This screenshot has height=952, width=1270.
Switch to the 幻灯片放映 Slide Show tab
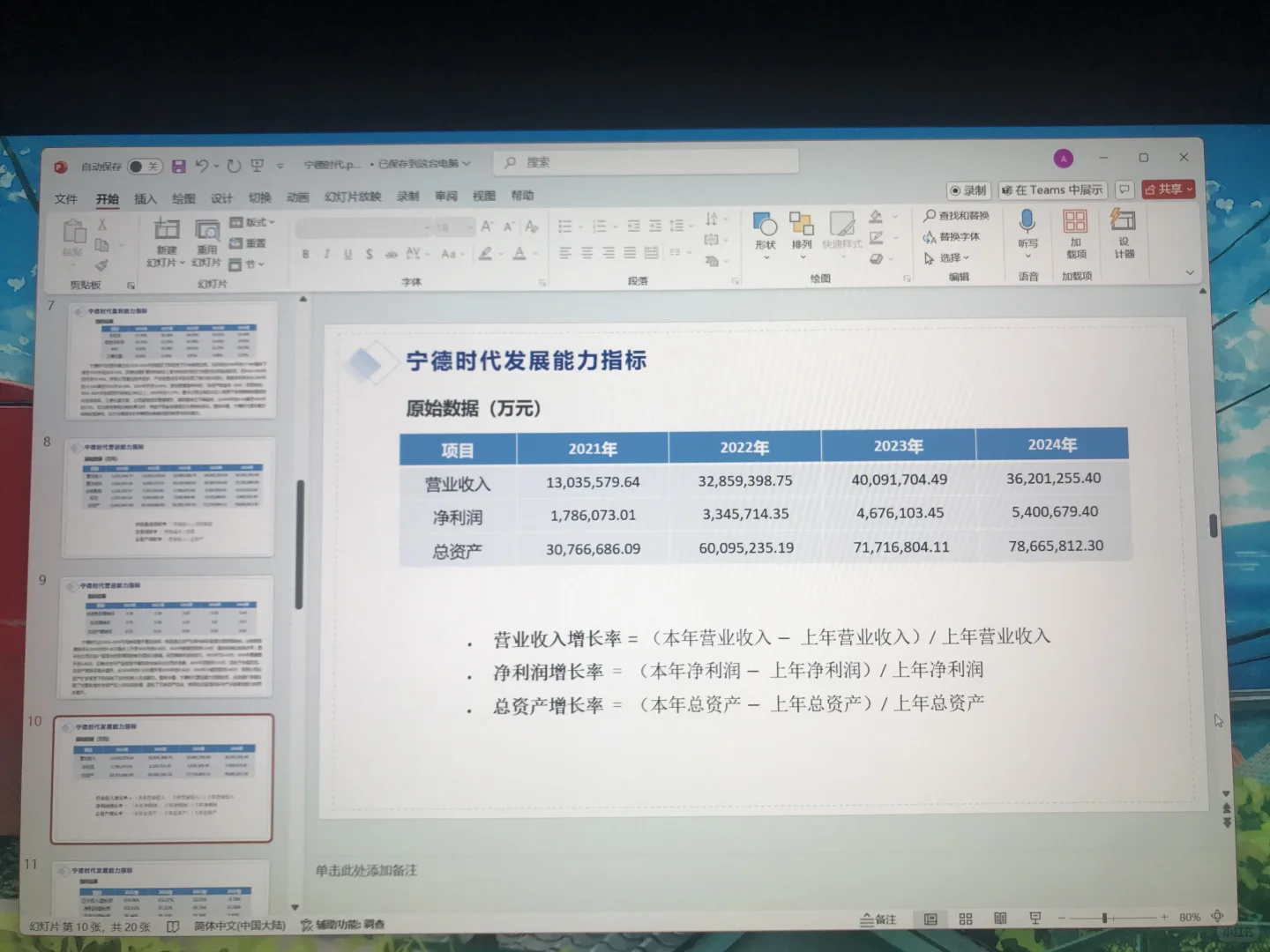(x=353, y=197)
